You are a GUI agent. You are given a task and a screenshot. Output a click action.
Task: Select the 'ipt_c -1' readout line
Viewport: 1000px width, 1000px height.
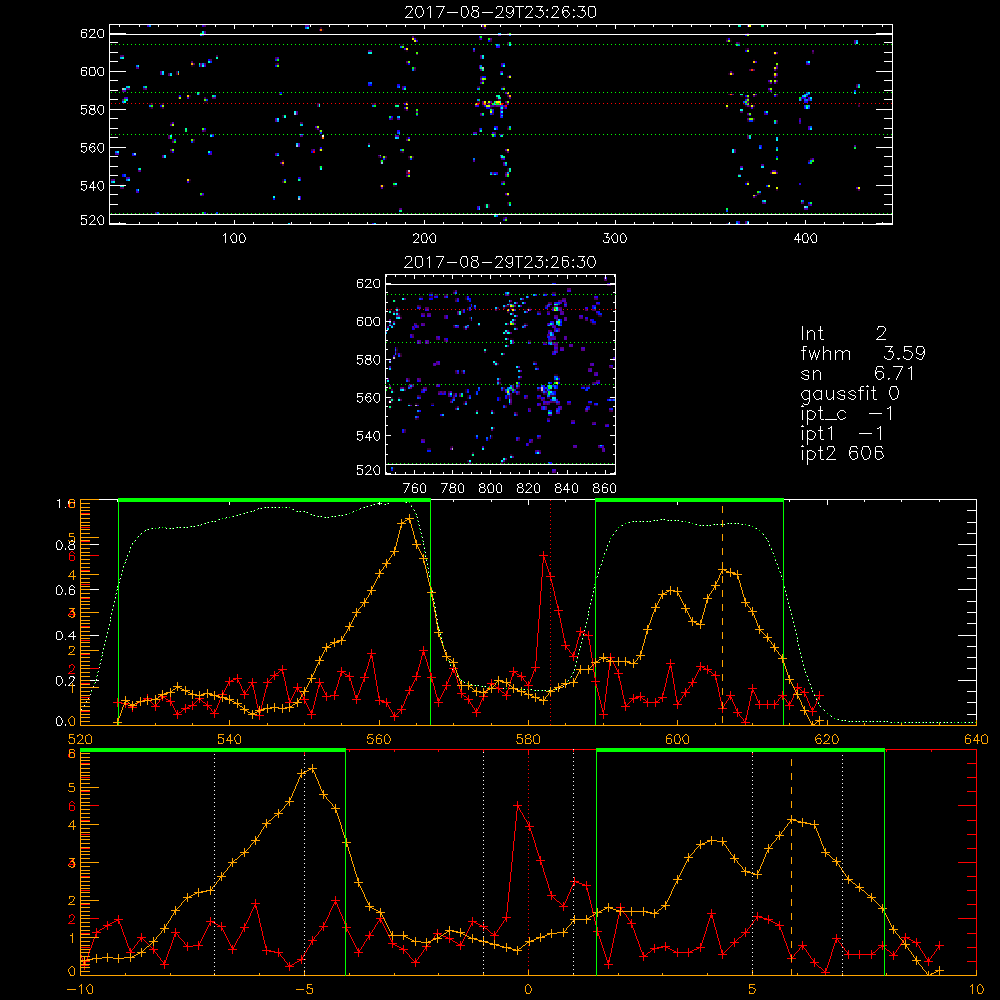(847, 413)
